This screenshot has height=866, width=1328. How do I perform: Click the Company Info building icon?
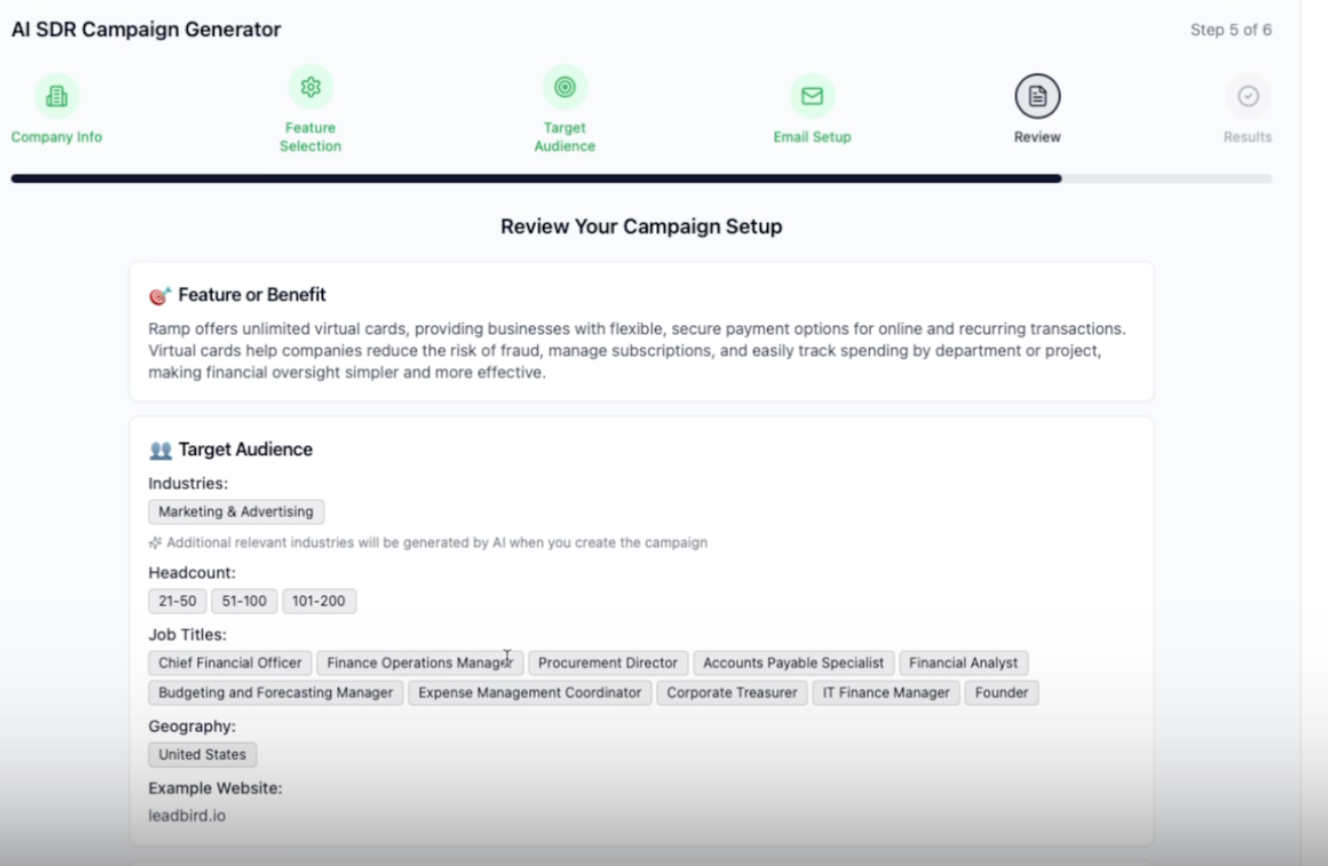pos(57,96)
